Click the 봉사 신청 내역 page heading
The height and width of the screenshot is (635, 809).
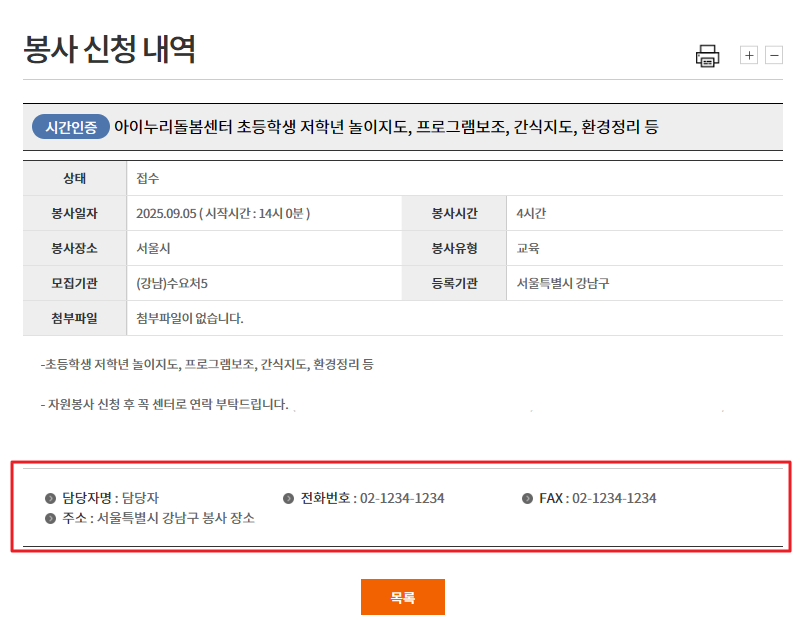coord(109,50)
